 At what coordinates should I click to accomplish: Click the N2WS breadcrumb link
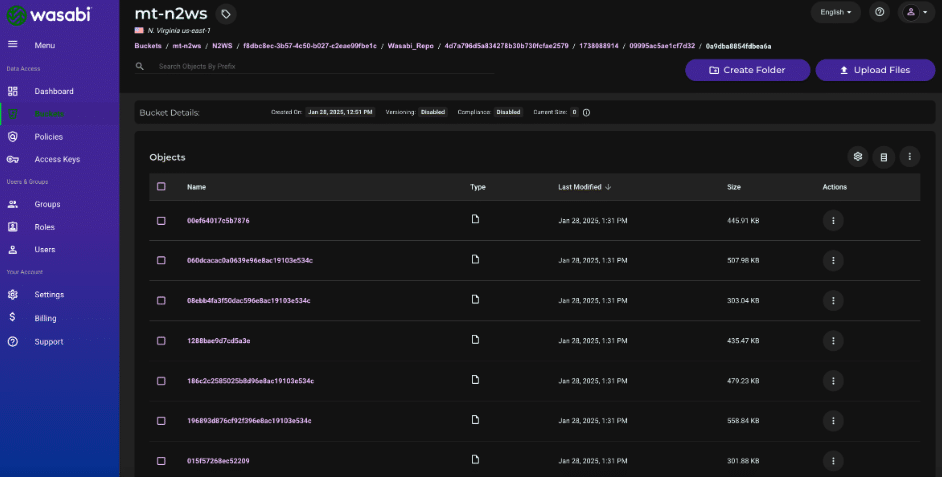[x=222, y=46]
